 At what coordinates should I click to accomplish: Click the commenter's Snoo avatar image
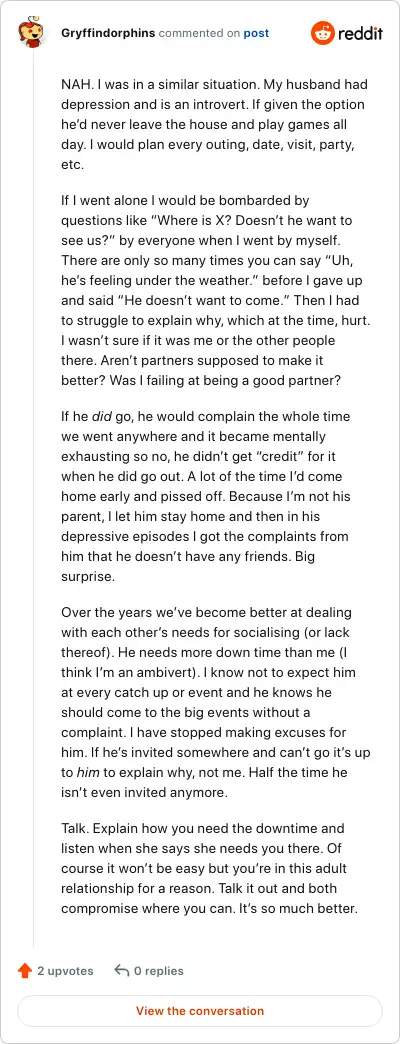coord(32,32)
